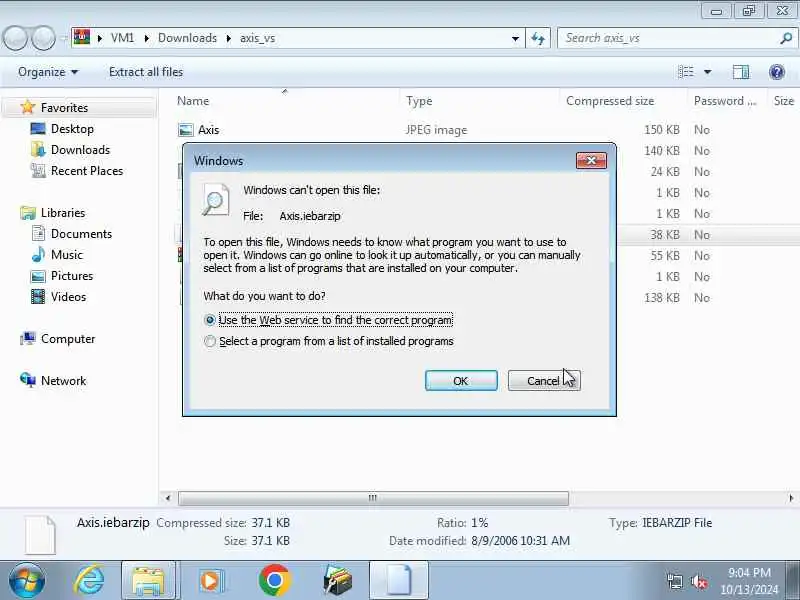800x600 pixels.
Task: Open Favorites in navigation pane
Action: pyautogui.click(x=64, y=108)
